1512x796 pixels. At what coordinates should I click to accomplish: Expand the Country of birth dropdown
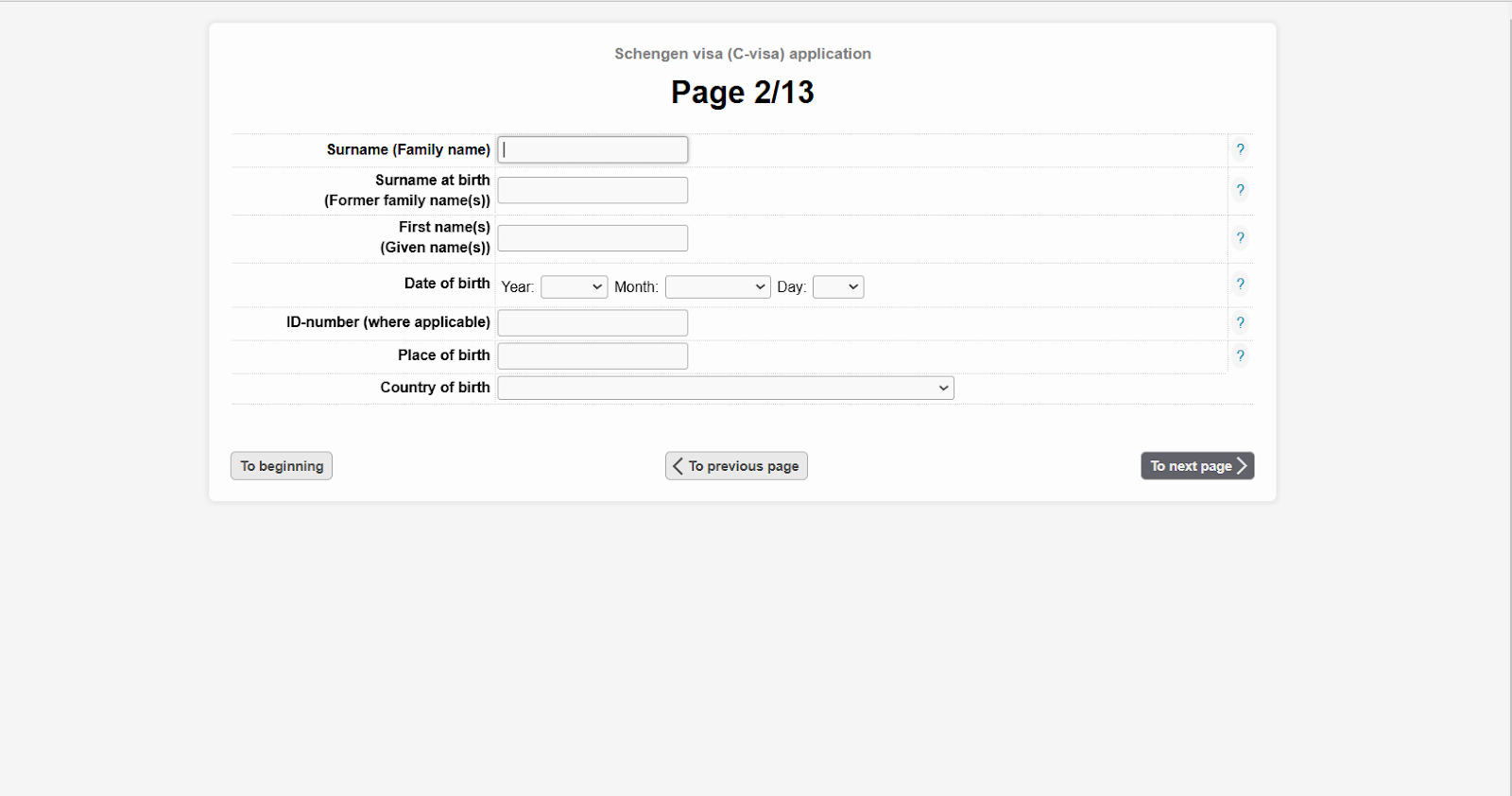726,388
